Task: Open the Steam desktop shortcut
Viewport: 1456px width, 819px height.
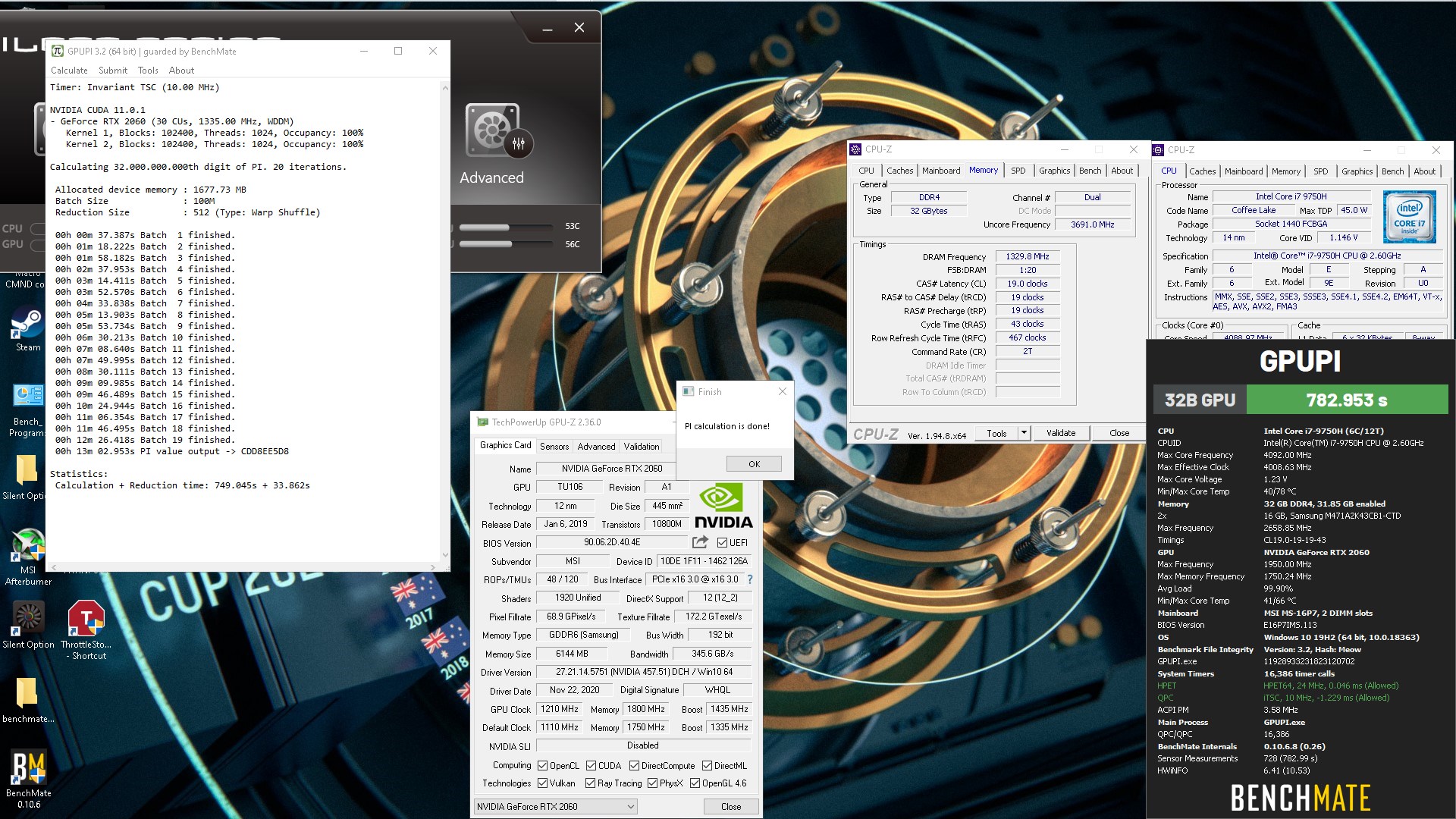Action: [x=27, y=328]
